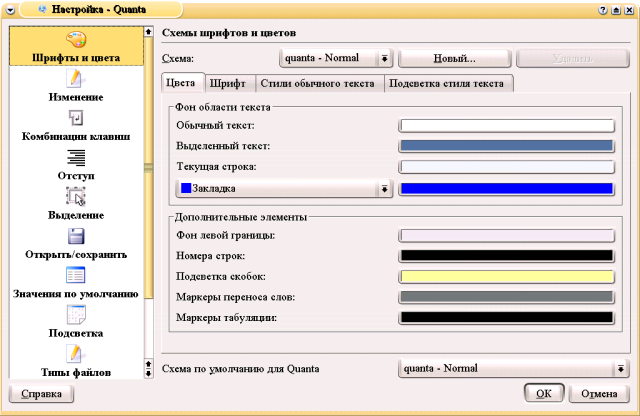Open the Типы файлов icon
The height and width of the screenshot is (416, 640).
point(75,353)
